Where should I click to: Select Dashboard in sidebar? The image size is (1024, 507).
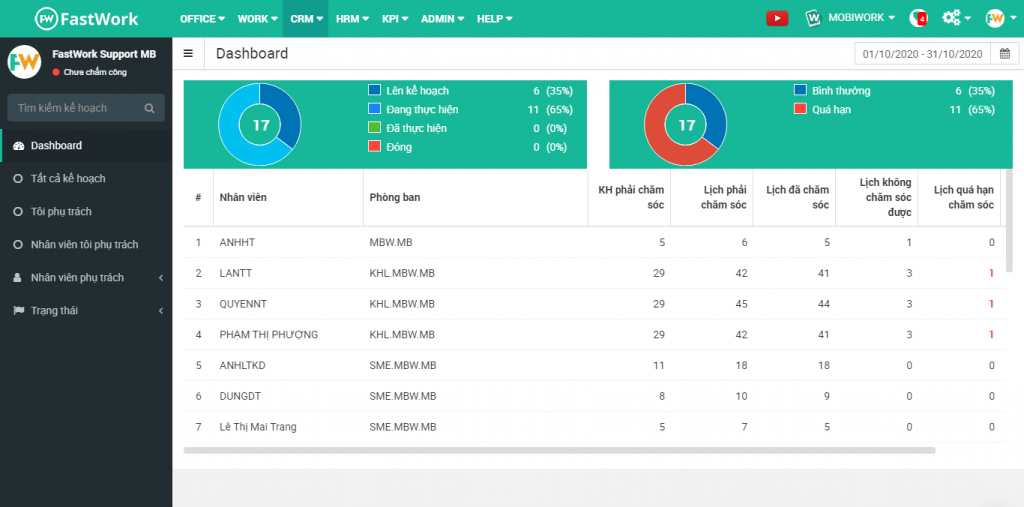86,146
